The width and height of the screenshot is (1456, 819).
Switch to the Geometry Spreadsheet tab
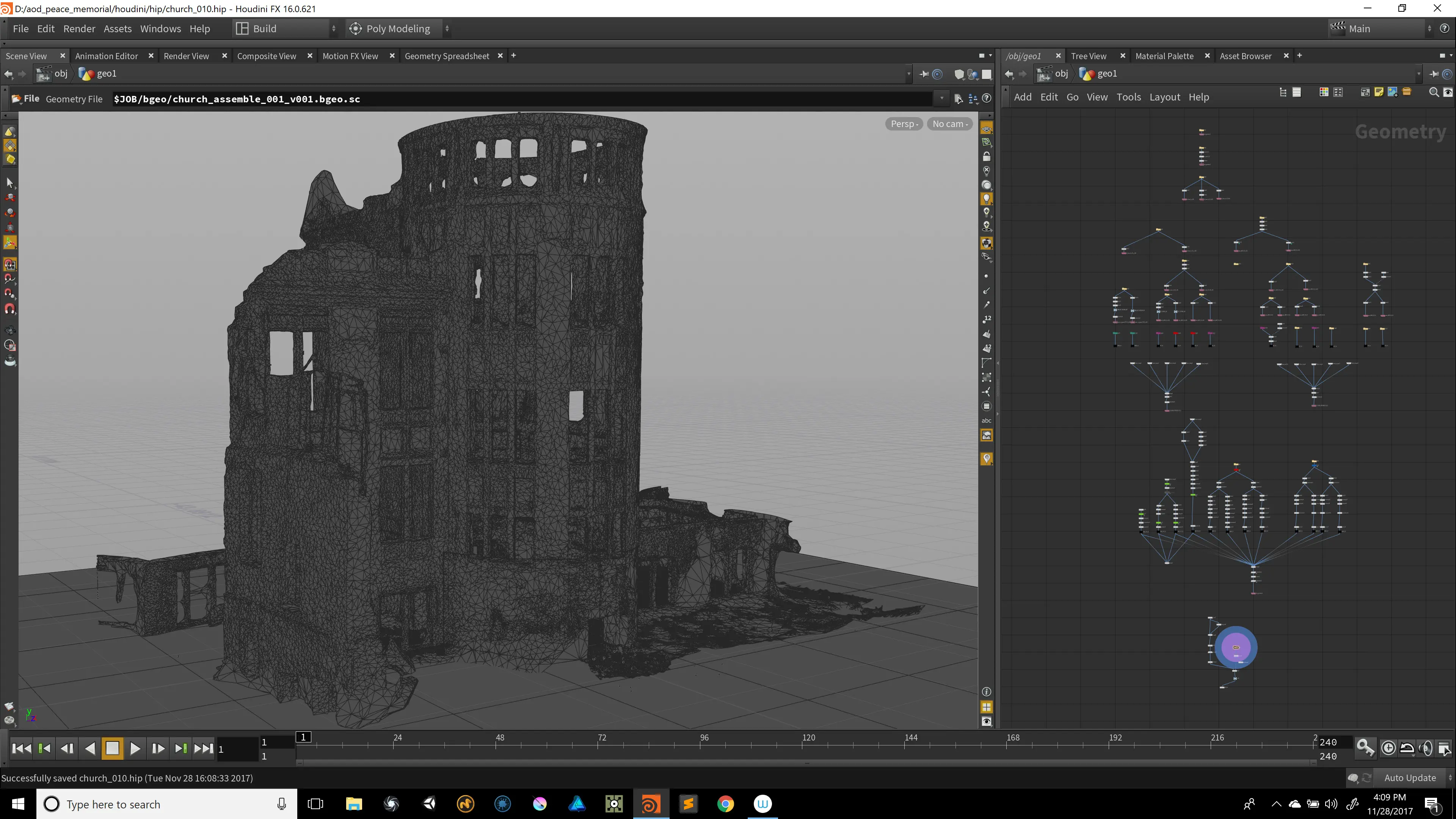coord(447,56)
